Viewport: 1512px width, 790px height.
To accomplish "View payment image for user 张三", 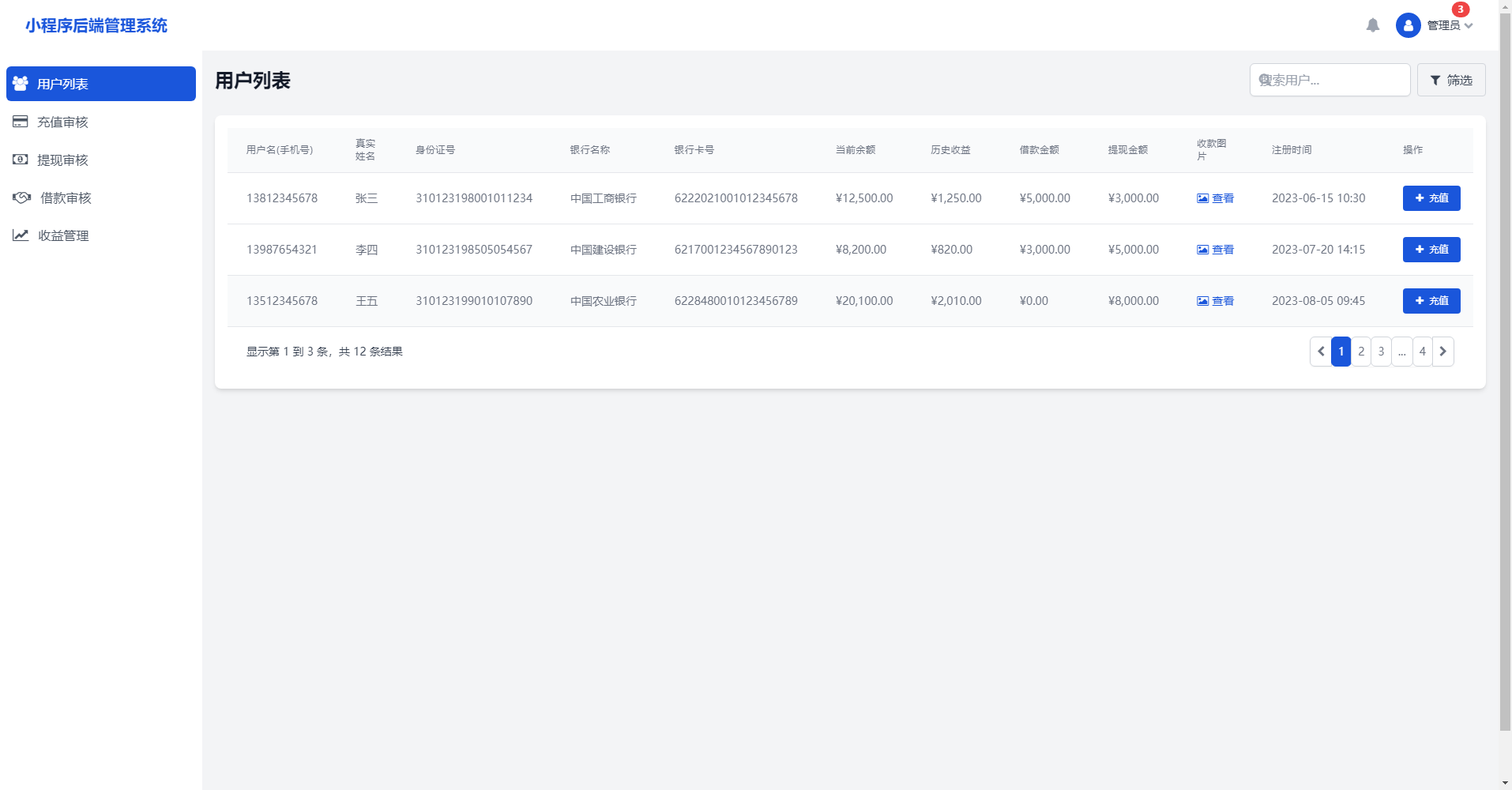I will click(x=1215, y=198).
